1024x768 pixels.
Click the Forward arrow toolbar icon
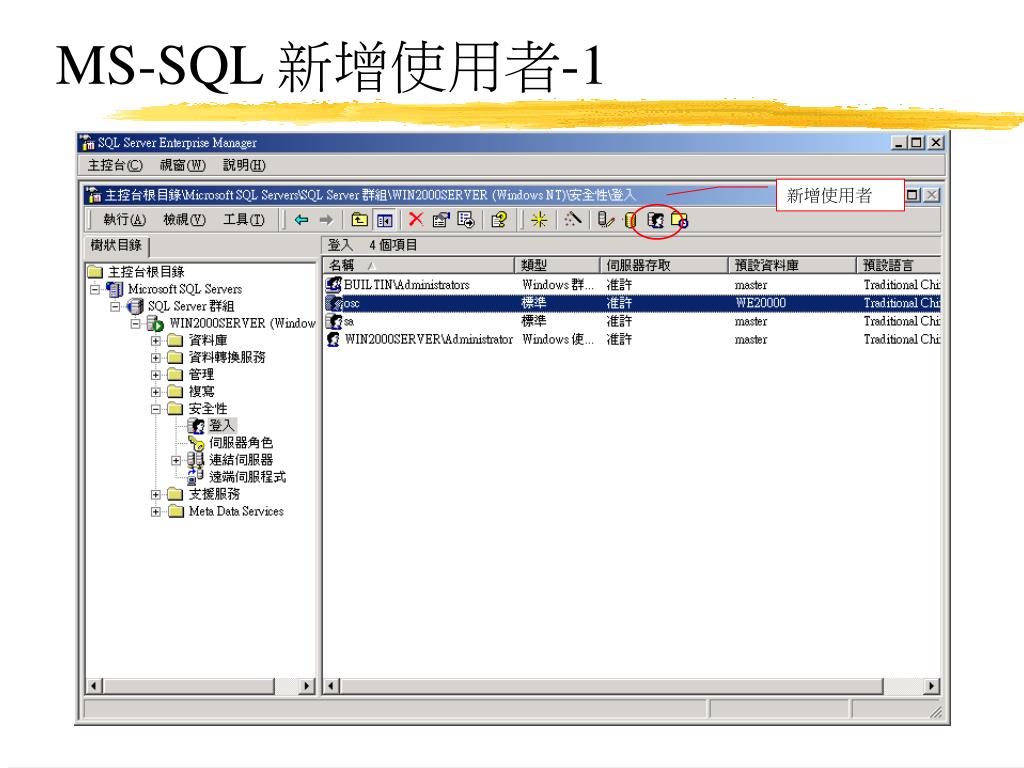point(326,220)
